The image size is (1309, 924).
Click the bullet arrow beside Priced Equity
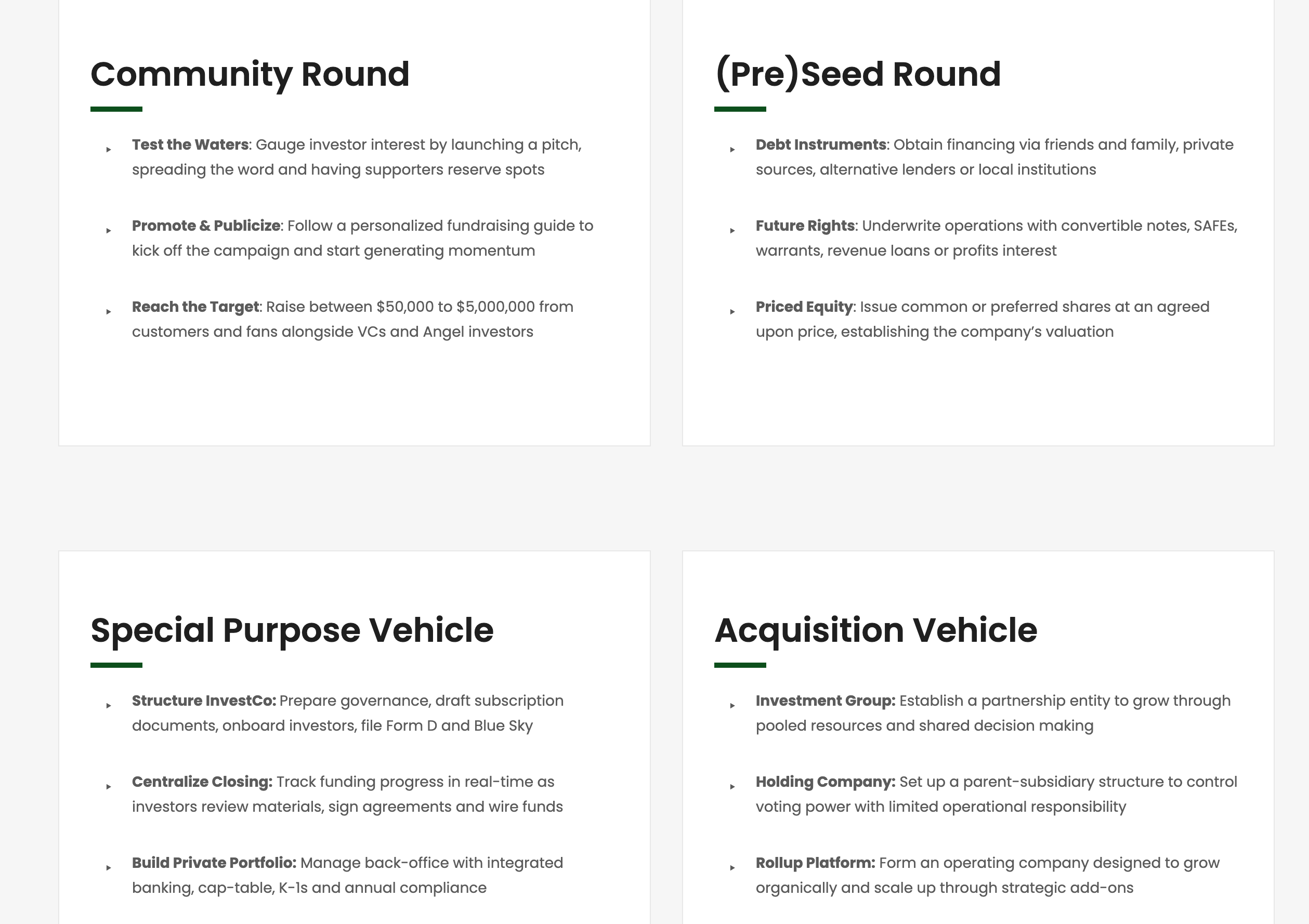coord(732,312)
